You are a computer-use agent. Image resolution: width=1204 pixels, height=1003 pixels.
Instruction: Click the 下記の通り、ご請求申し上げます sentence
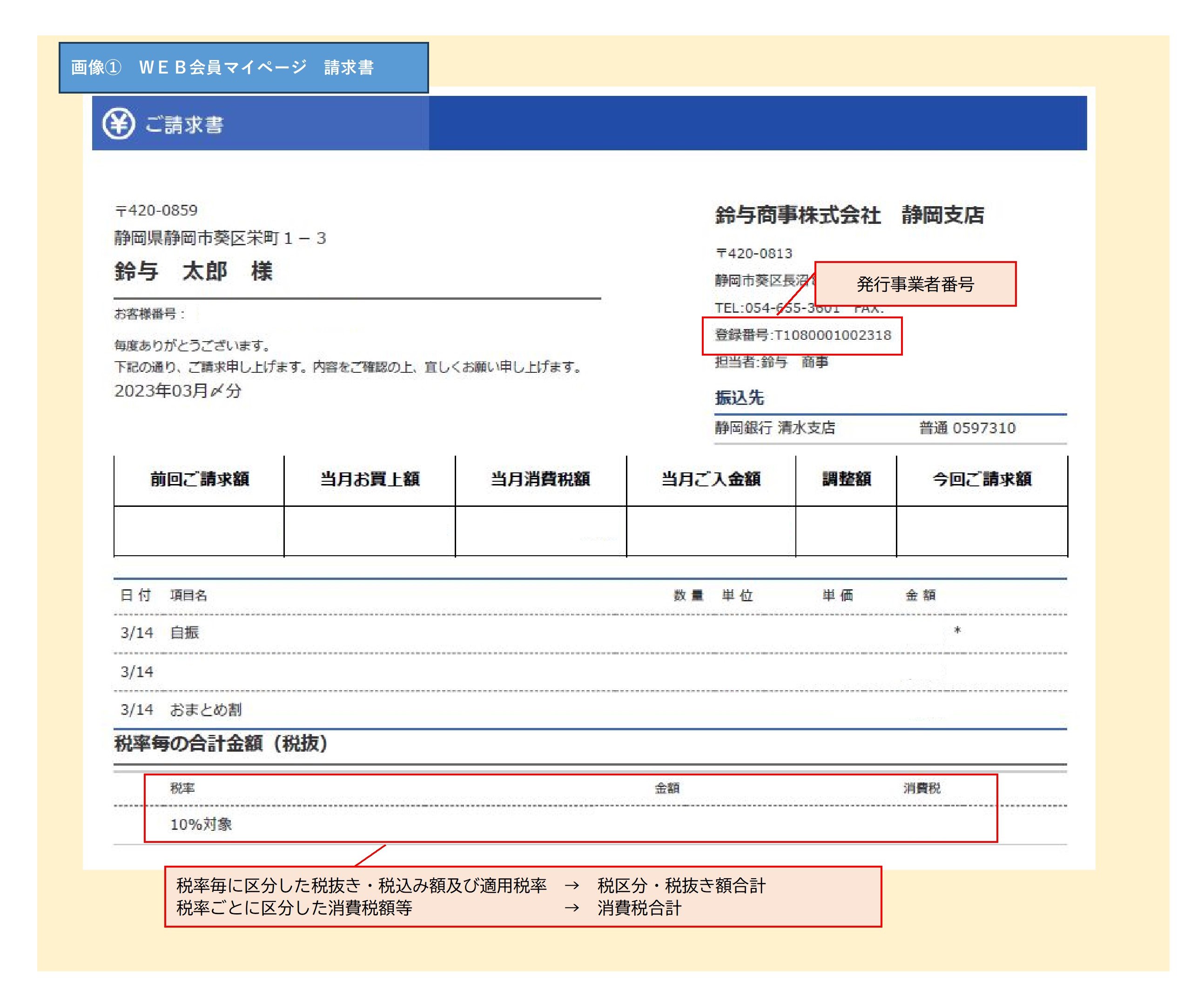[348, 367]
